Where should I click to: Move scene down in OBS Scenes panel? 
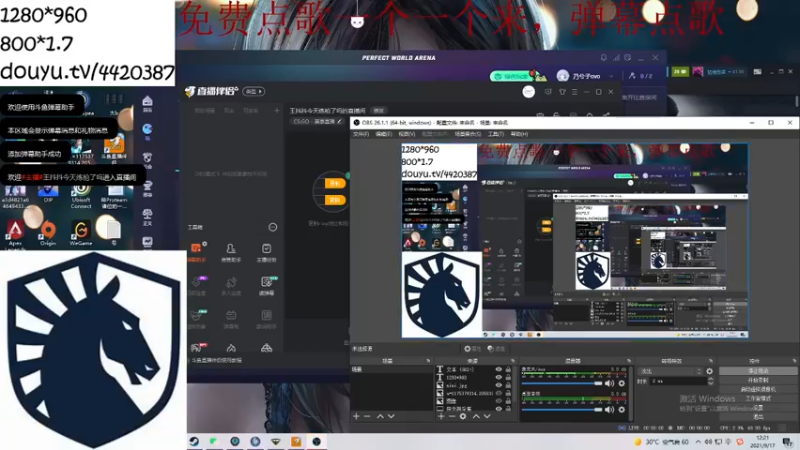pos(391,416)
